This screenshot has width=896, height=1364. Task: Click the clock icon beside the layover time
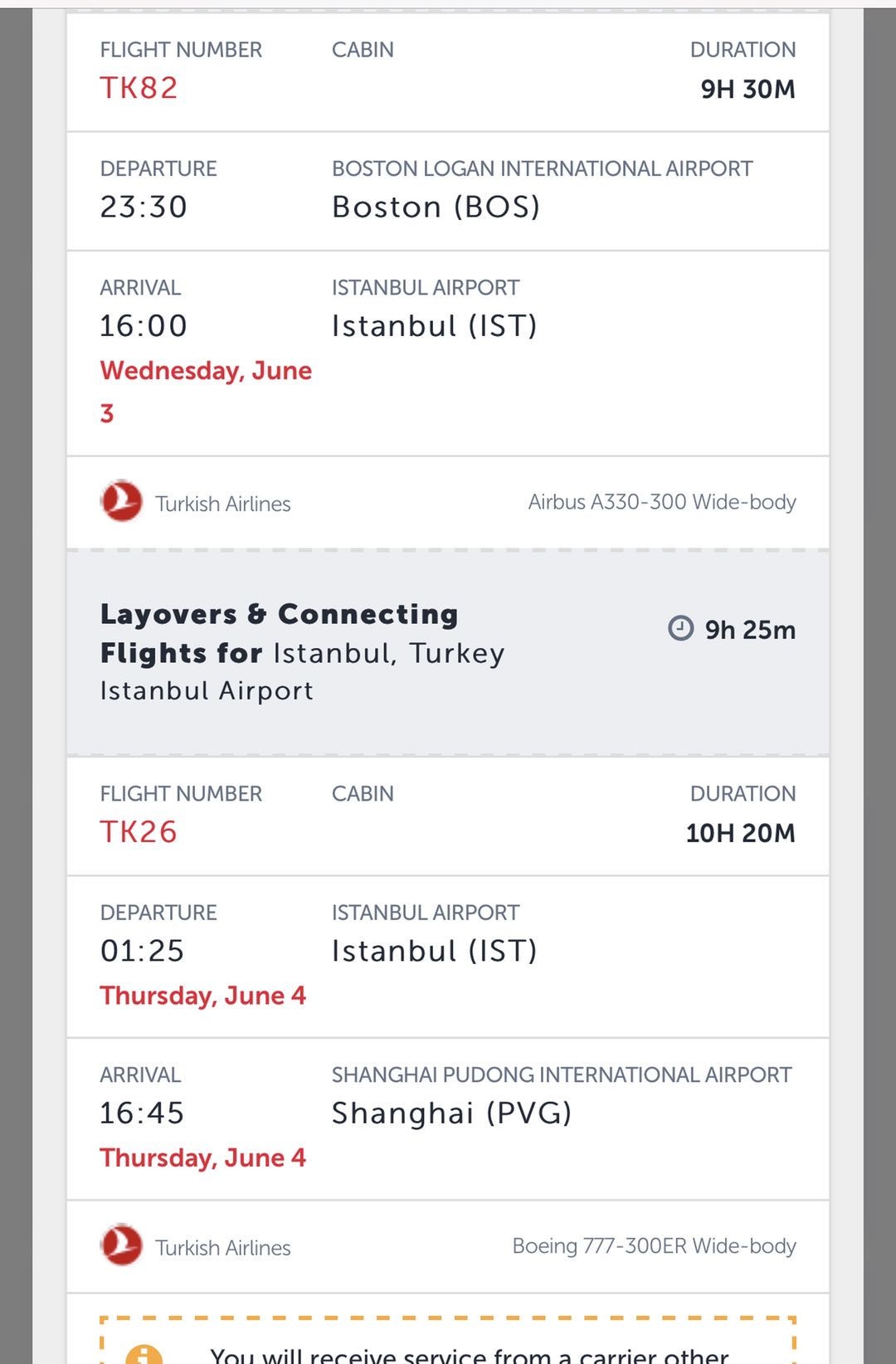(680, 628)
